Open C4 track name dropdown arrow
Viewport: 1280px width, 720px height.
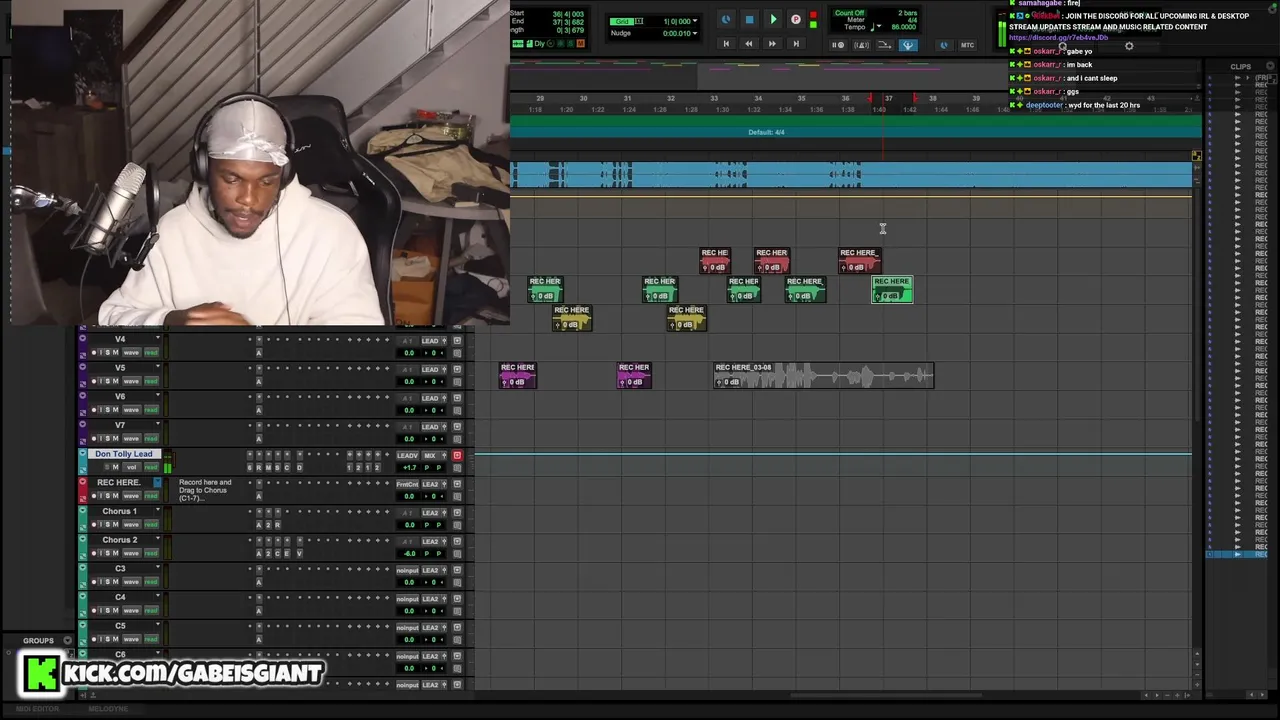(158, 596)
